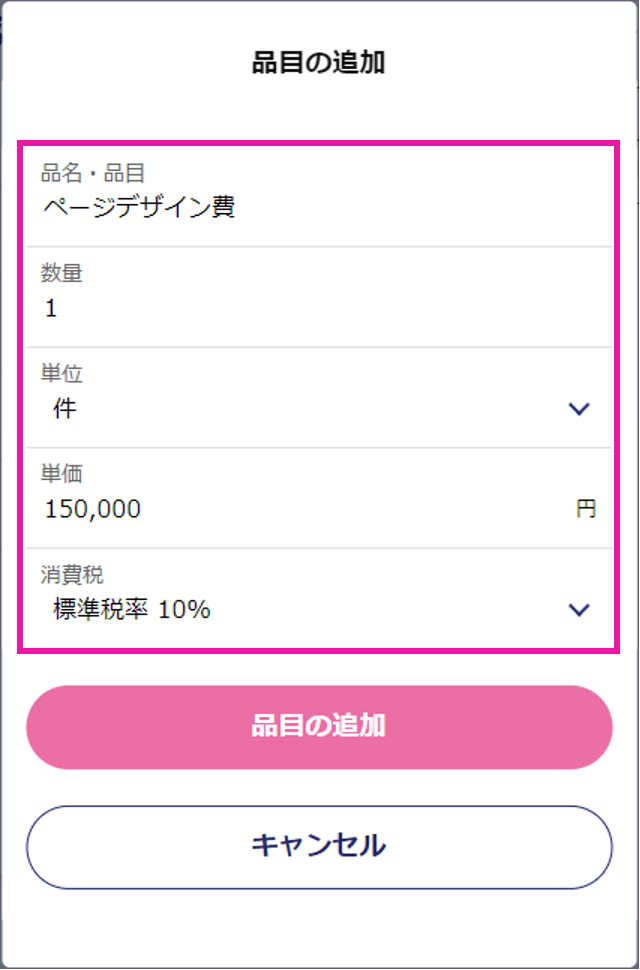This screenshot has height=970, width=640.
Task: Expand the 単位 dropdown chevron arrow
Action: tap(579, 409)
